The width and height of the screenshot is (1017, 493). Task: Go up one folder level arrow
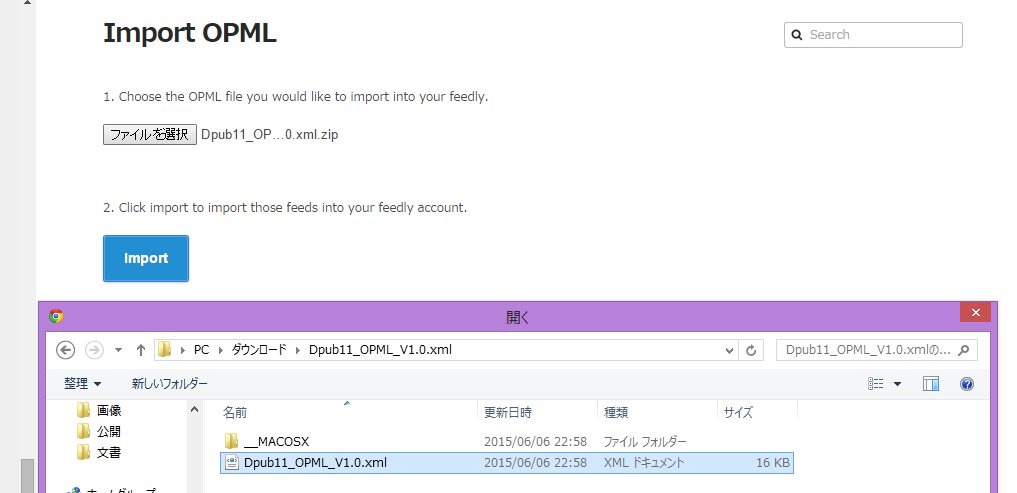pyautogui.click(x=141, y=350)
